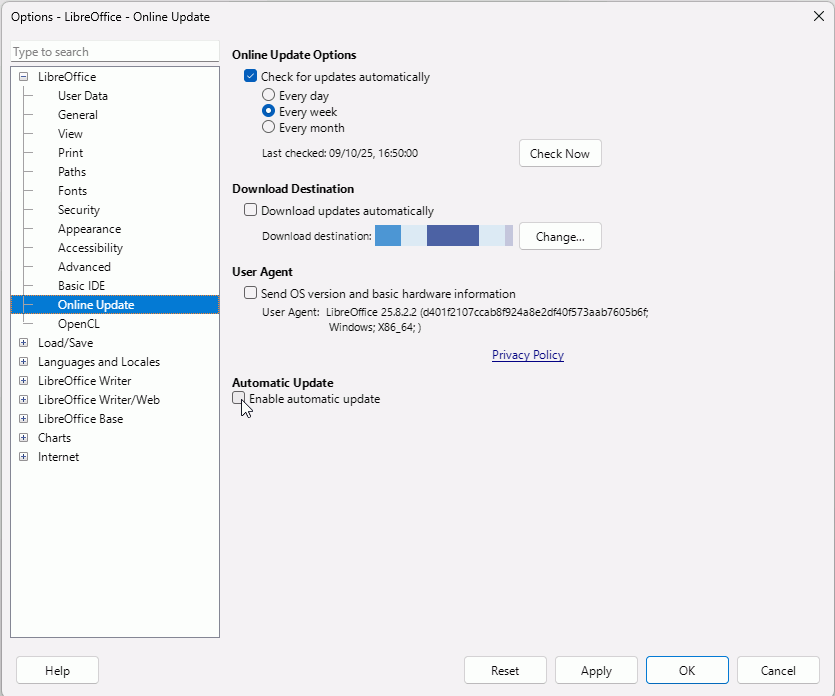Screen dimensions: 835x696
Task: Expand the Load/Save tree node
Action: (24, 343)
